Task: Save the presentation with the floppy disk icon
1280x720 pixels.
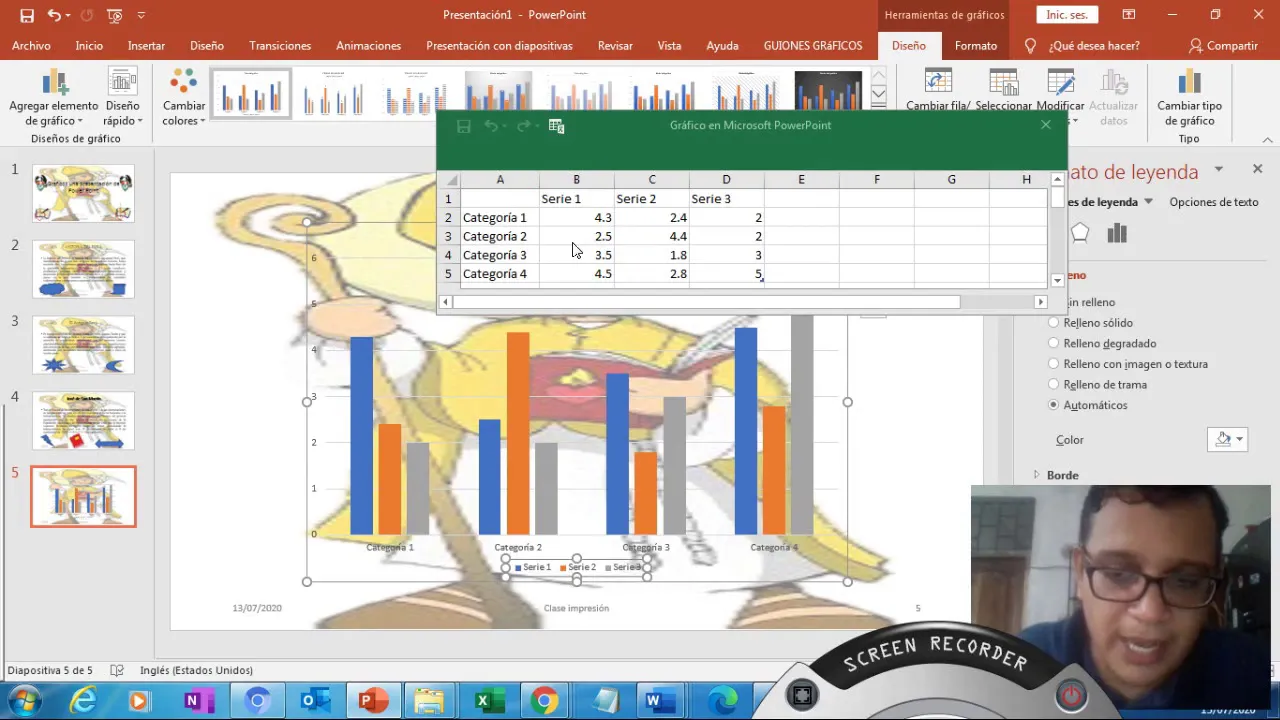Action: point(27,15)
